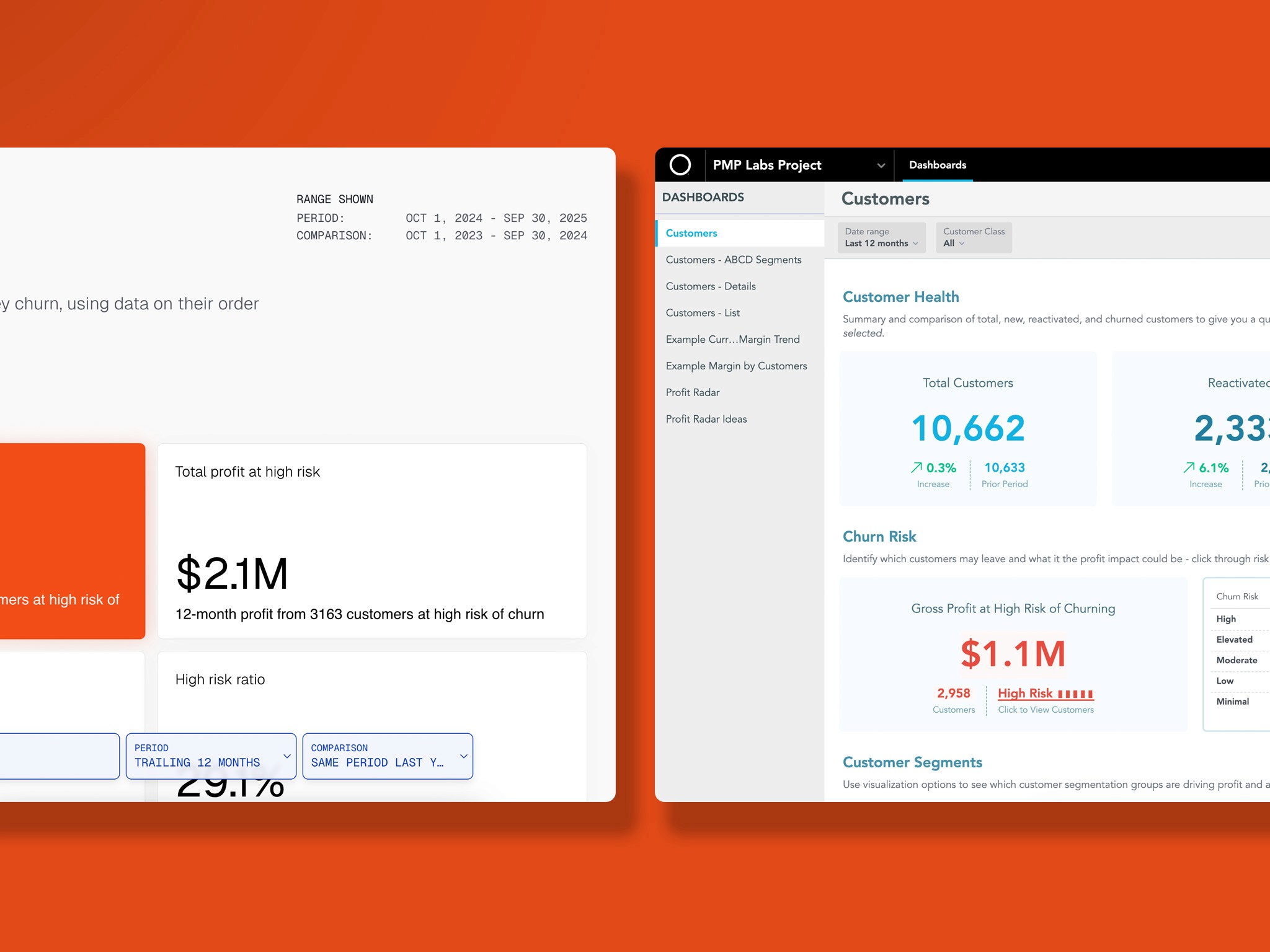Open the Comparison Same Period dropdown
The width and height of the screenshot is (1270, 952).
(388, 756)
